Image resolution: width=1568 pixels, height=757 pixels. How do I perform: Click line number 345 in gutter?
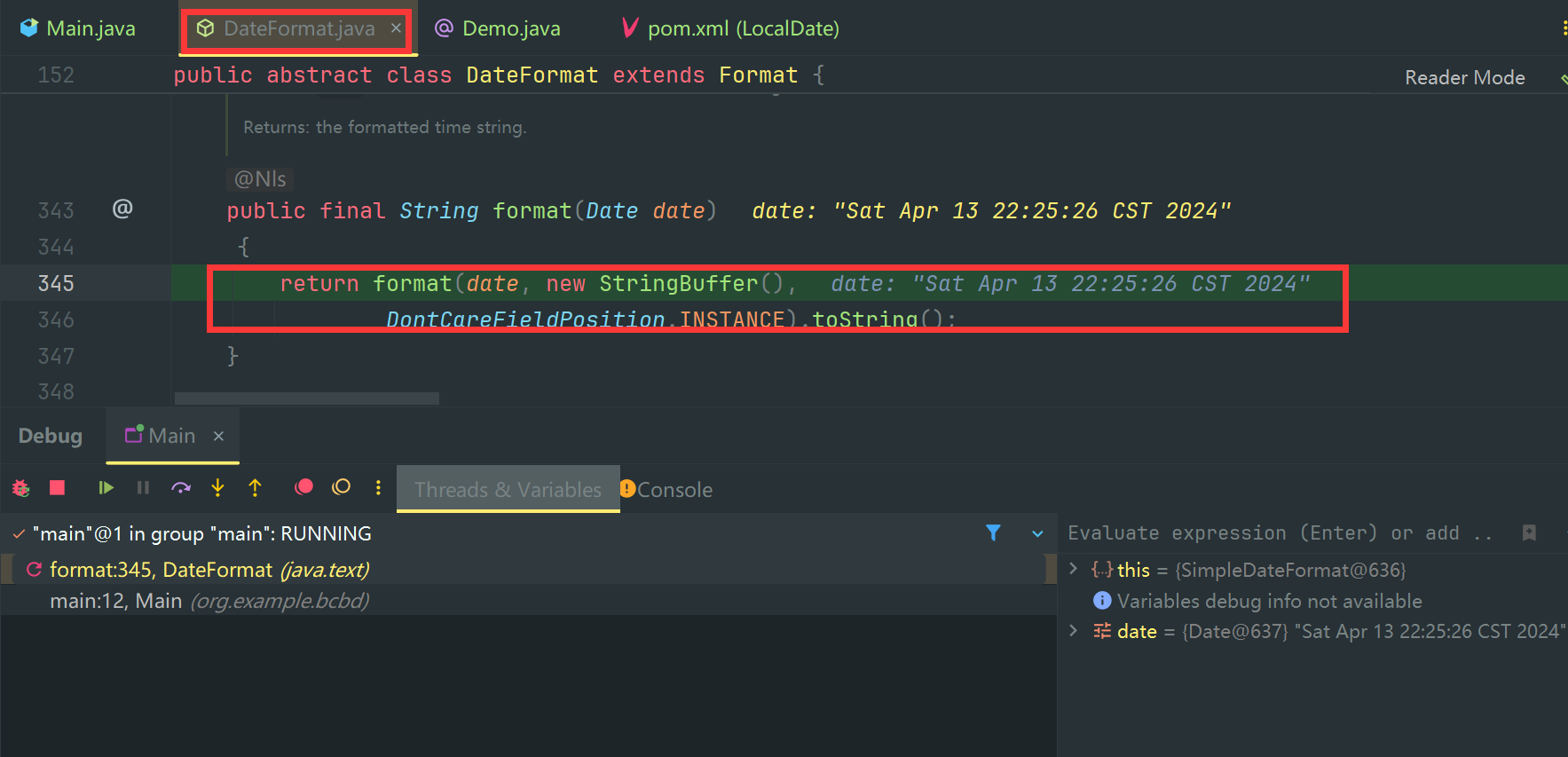click(56, 283)
